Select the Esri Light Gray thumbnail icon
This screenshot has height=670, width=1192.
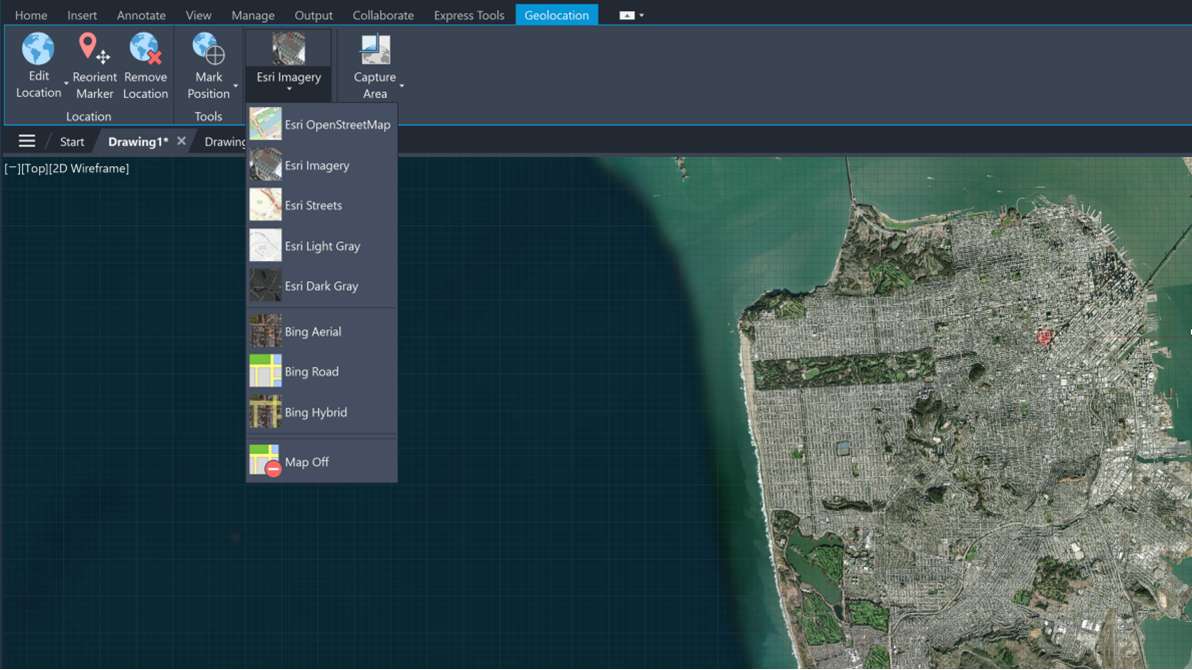coord(265,246)
